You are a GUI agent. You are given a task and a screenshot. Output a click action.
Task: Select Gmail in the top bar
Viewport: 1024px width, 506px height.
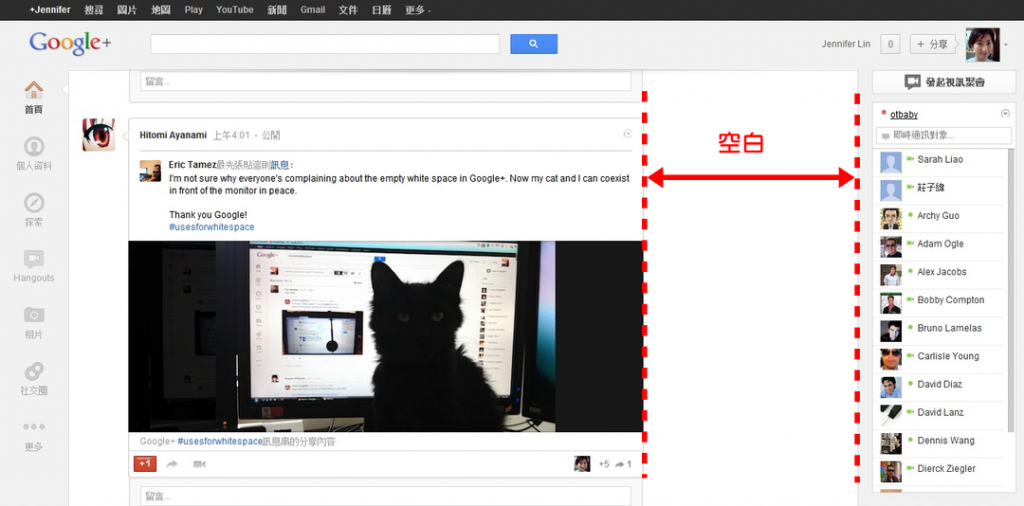313,10
